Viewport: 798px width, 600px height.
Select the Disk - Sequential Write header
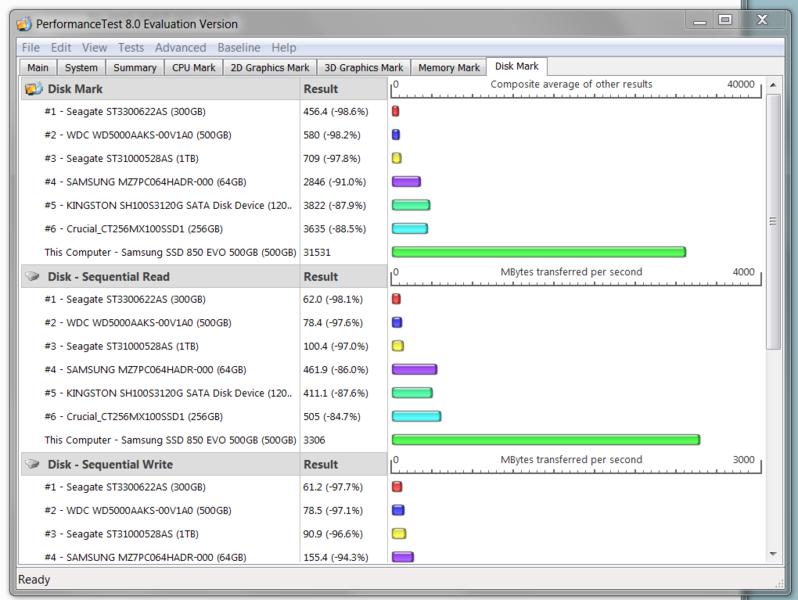(110, 464)
